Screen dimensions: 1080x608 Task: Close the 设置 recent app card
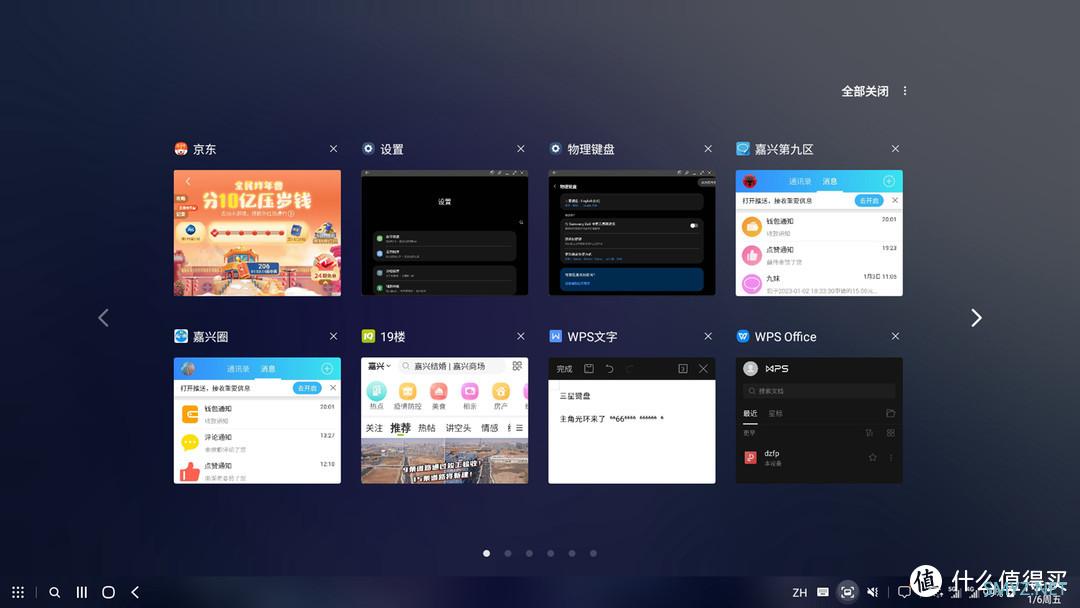point(521,149)
